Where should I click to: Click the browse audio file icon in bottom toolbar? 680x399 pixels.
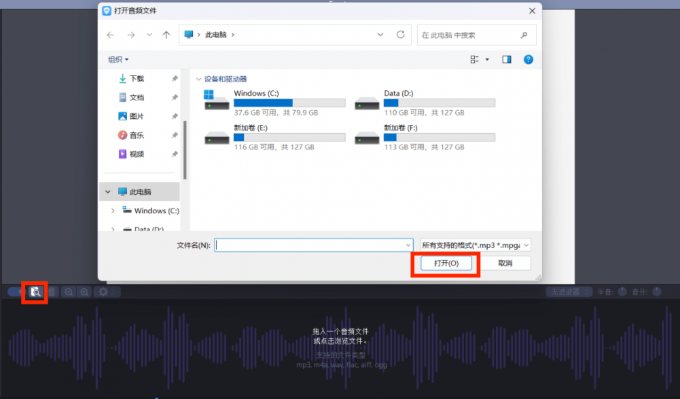pos(35,292)
